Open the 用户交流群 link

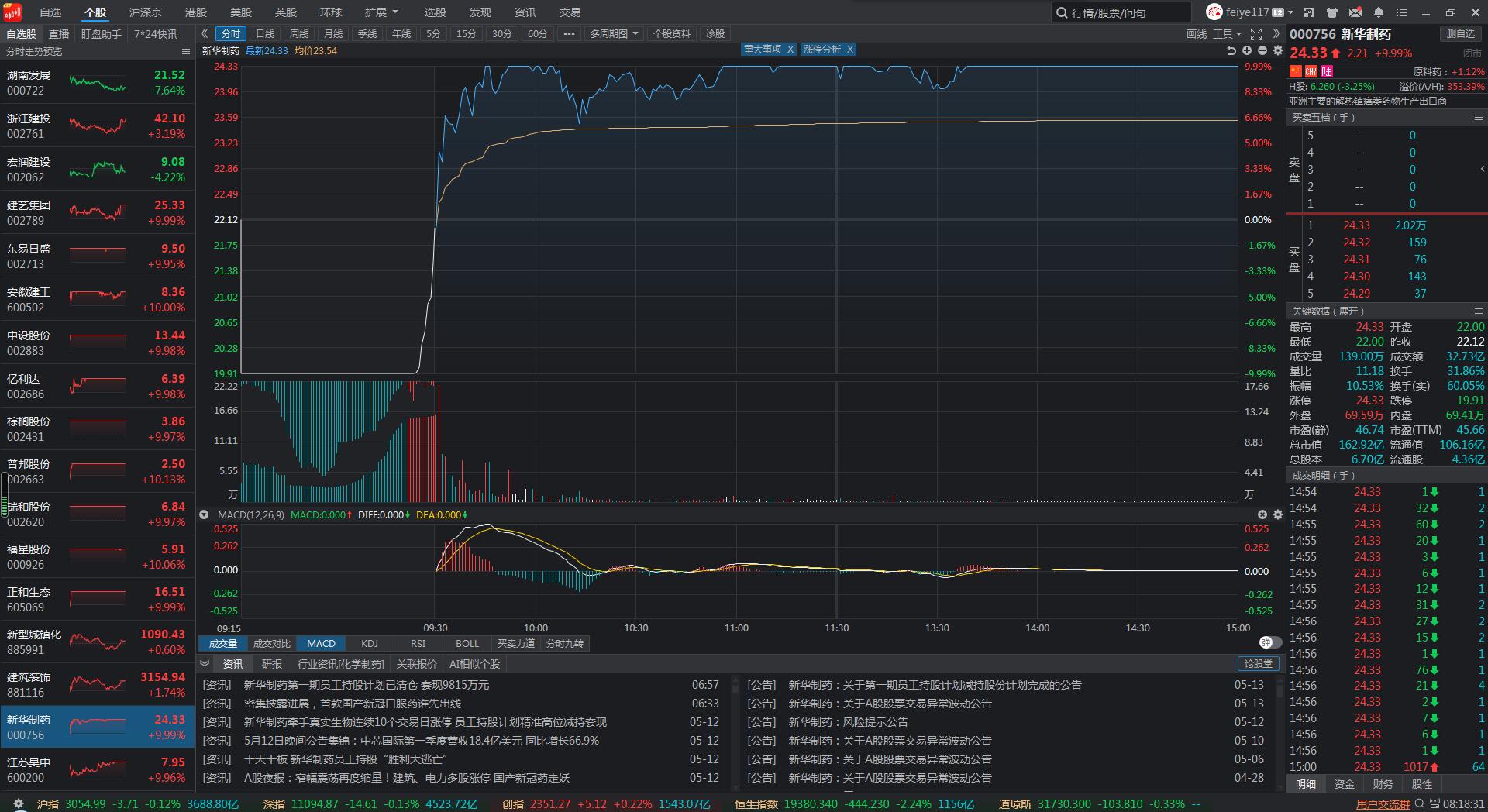pyautogui.click(x=1383, y=804)
